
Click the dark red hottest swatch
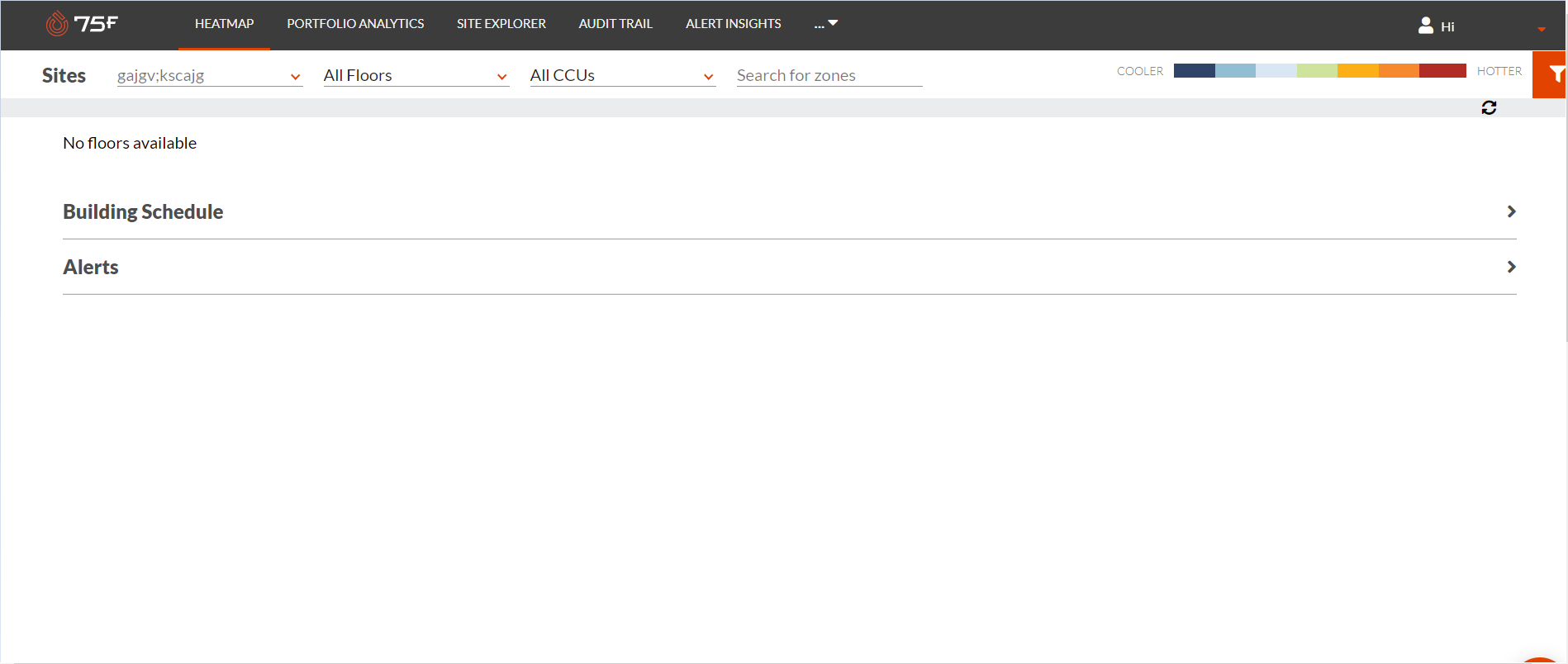(1442, 71)
